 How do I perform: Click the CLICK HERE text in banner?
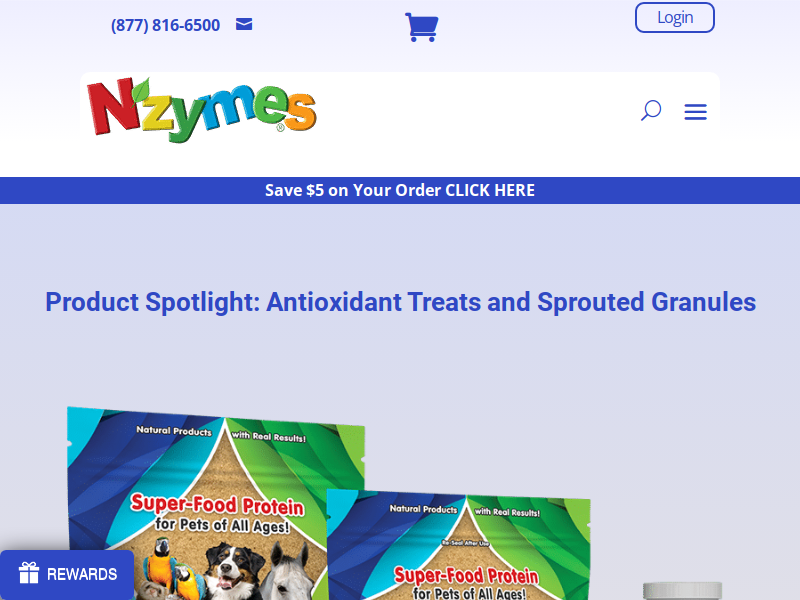pos(490,190)
